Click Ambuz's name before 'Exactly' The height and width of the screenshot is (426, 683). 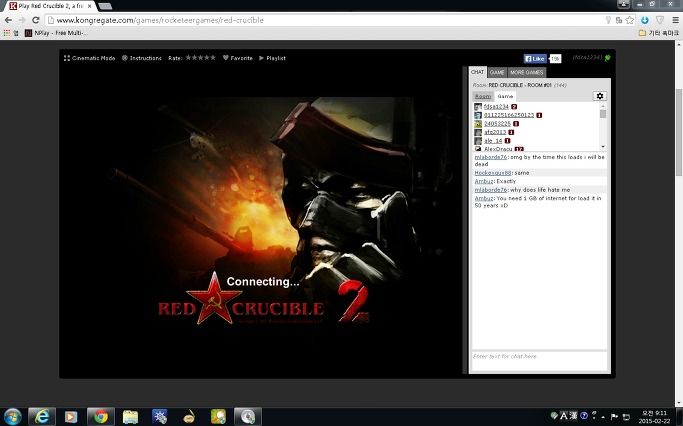coord(484,181)
